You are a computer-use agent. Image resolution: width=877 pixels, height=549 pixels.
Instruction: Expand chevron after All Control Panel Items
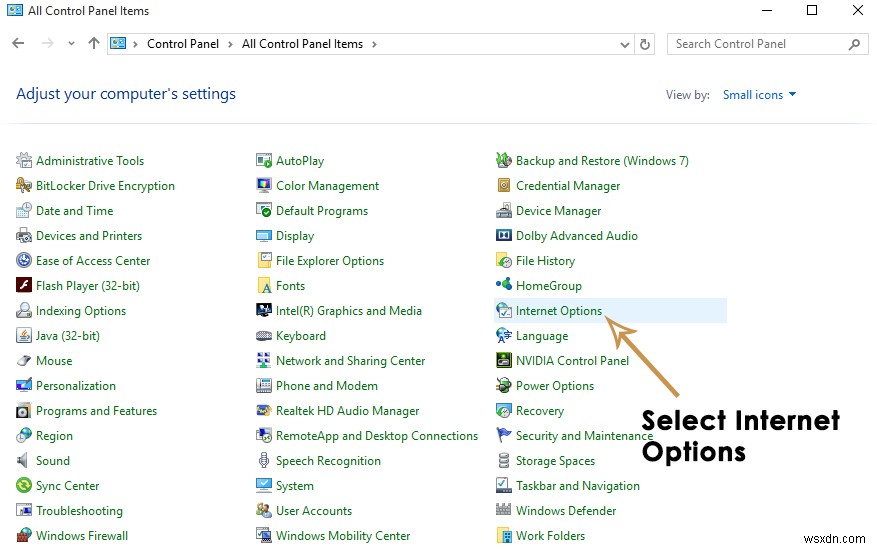pyautogui.click(x=374, y=44)
